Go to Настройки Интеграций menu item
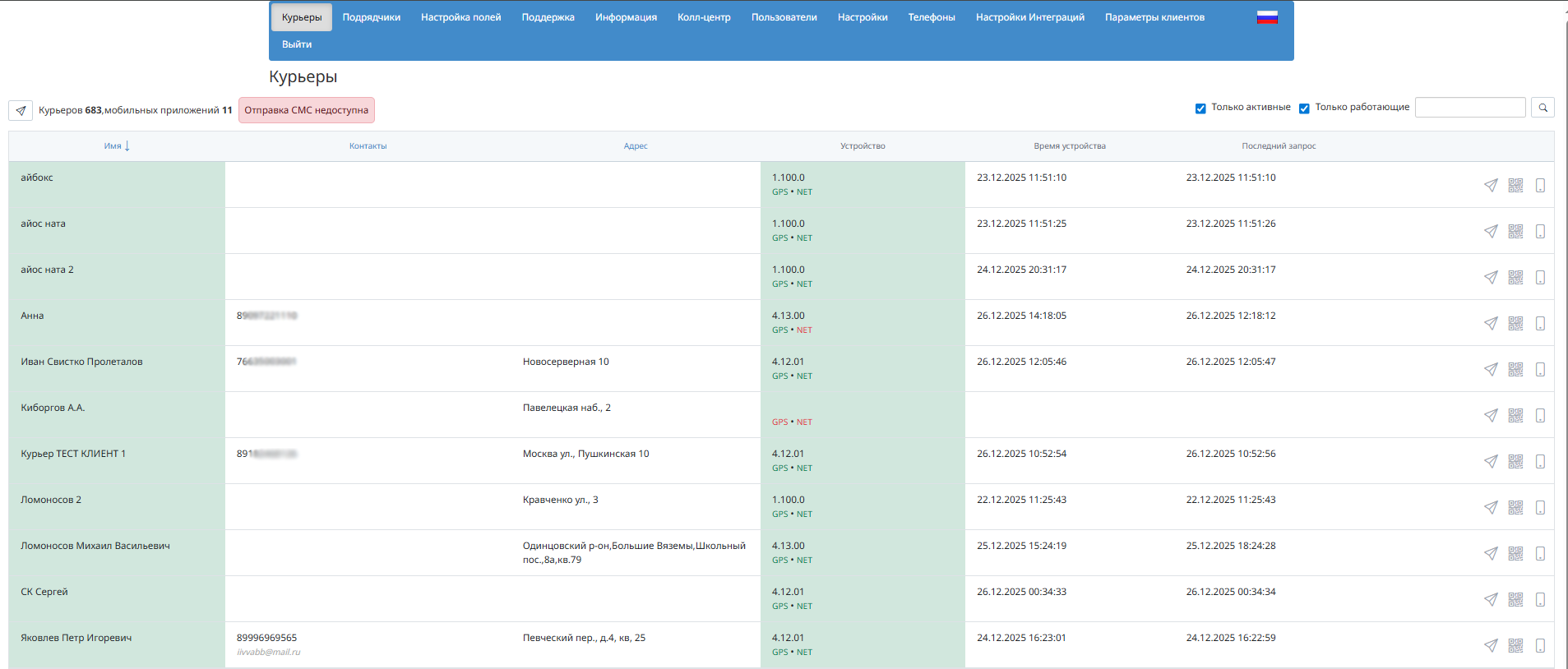 click(x=1029, y=17)
